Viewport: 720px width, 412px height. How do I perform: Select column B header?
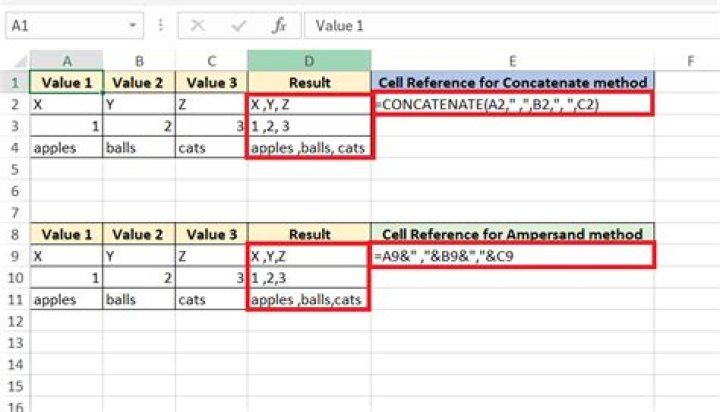[x=139, y=61]
